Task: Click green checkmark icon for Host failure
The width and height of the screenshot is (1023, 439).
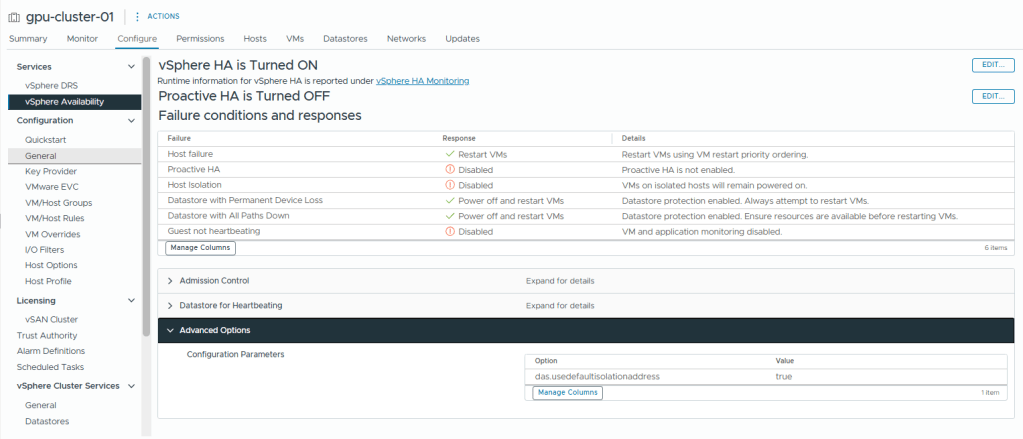Action: pos(450,154)
